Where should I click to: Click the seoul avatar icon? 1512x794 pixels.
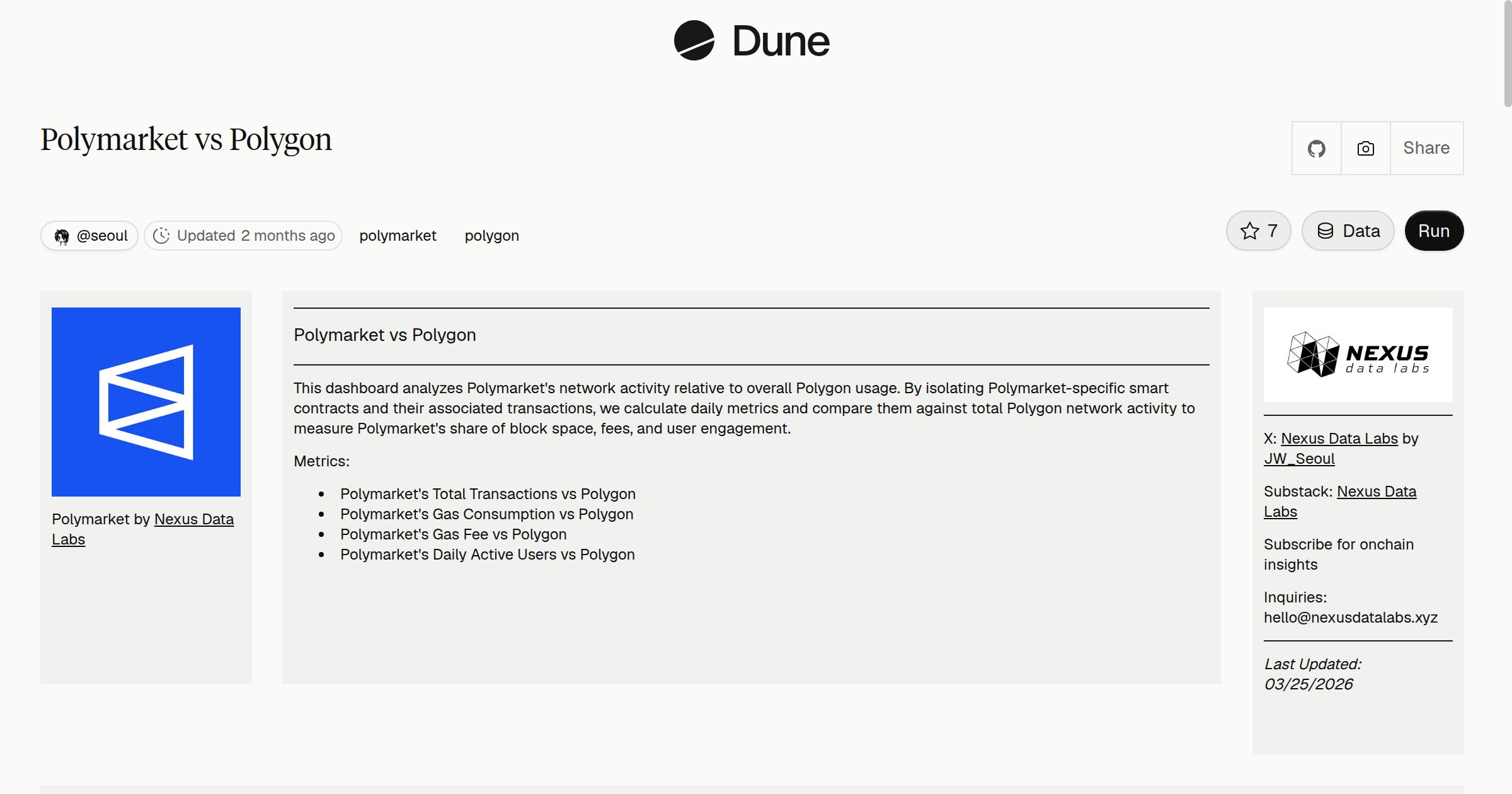click(x=62, y=236)
